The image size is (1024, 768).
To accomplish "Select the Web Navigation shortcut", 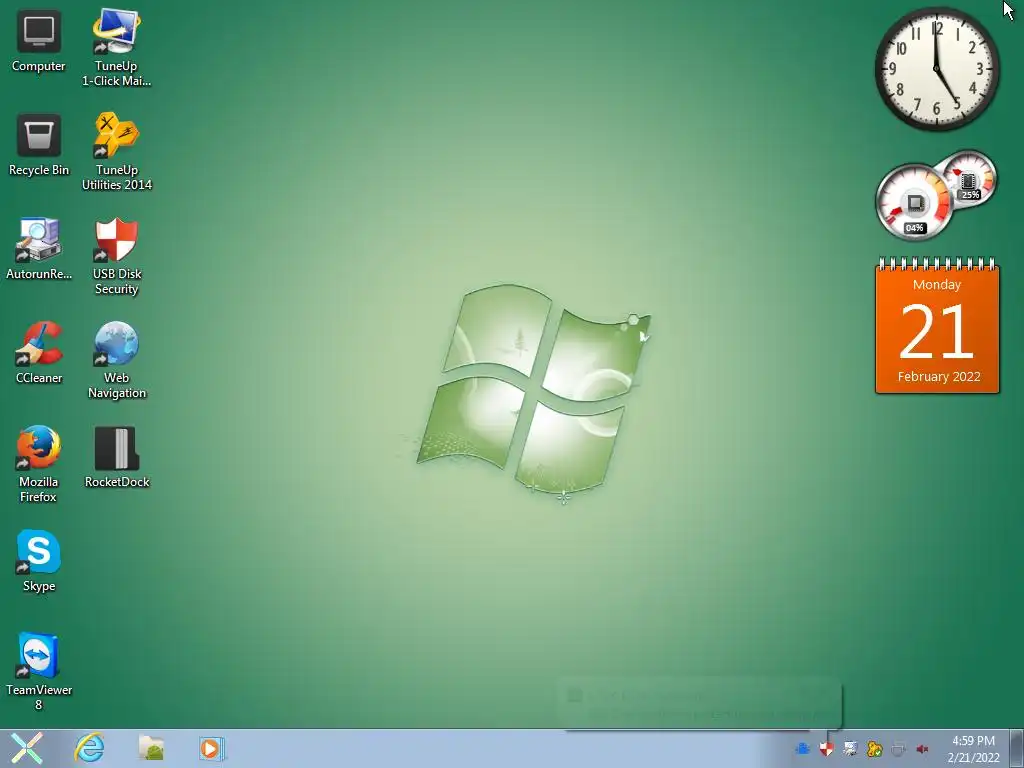I will click(x=116, y=360).
